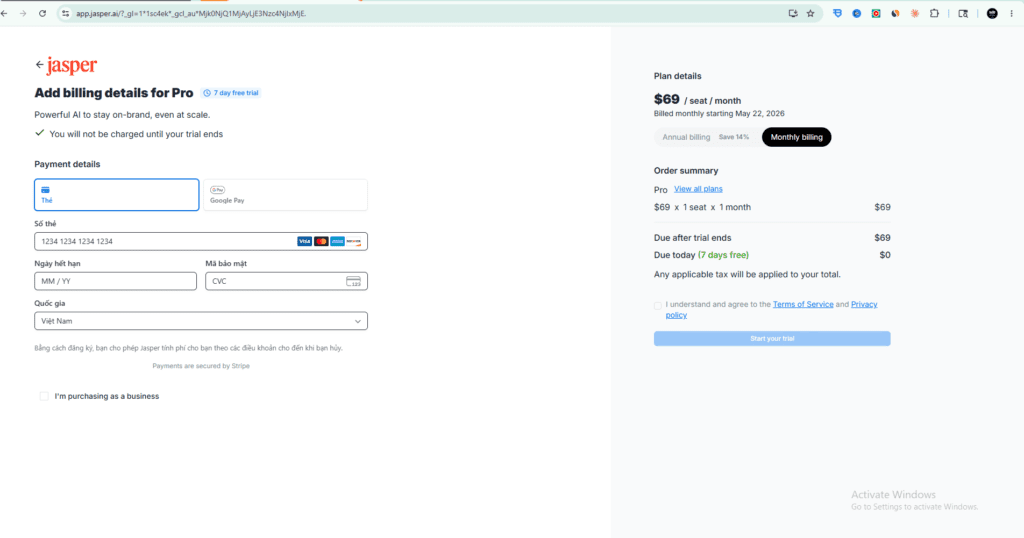Open site information icon in address bar
This screenshot has width=1024, height=538.
point(65,13)
